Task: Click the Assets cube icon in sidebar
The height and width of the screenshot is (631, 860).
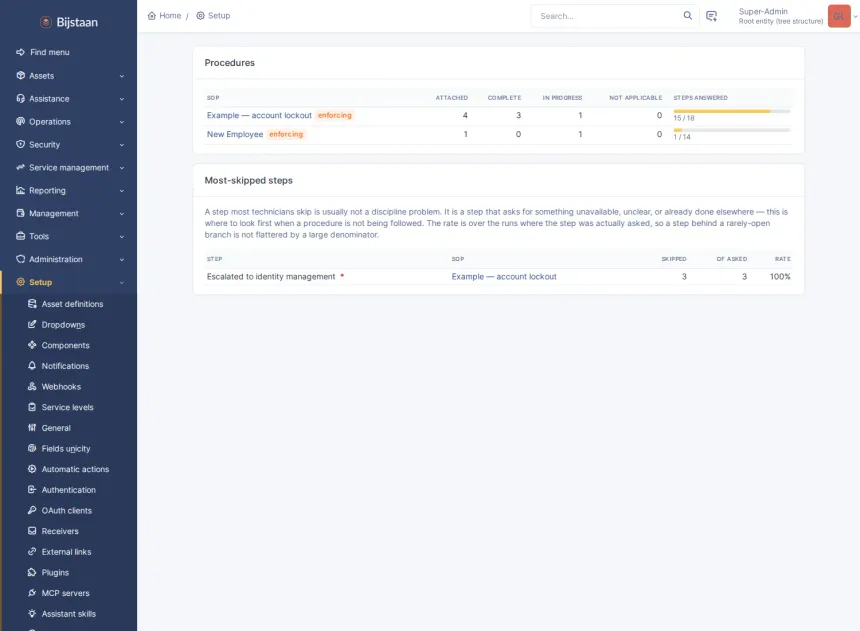Action: [21, 75]
